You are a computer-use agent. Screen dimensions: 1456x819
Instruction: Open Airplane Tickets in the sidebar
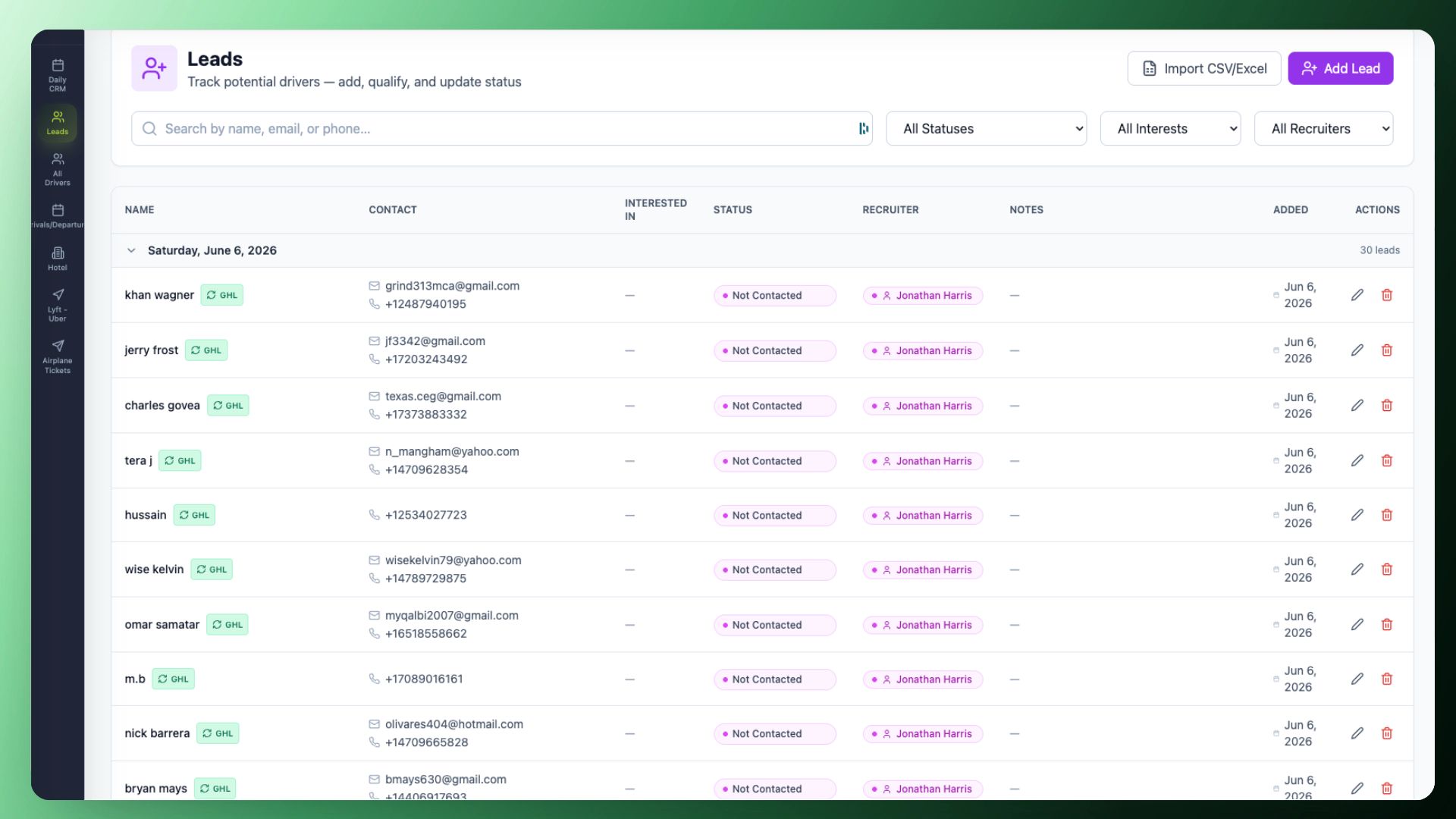(x=58, y=356)
